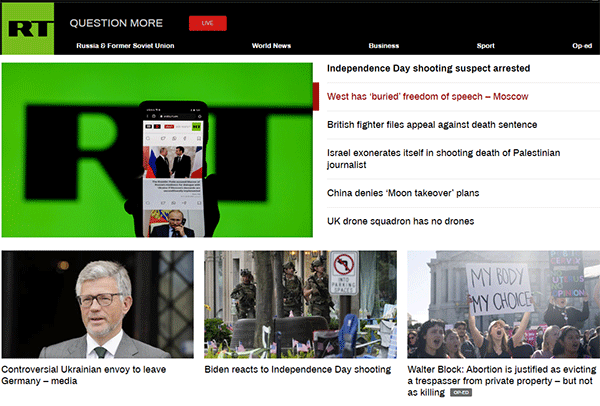This screenshot has height=406, width=600.
Task: Open 'Controversial Ukrainian envoy to leave Germany' headline
Action: 84,375
